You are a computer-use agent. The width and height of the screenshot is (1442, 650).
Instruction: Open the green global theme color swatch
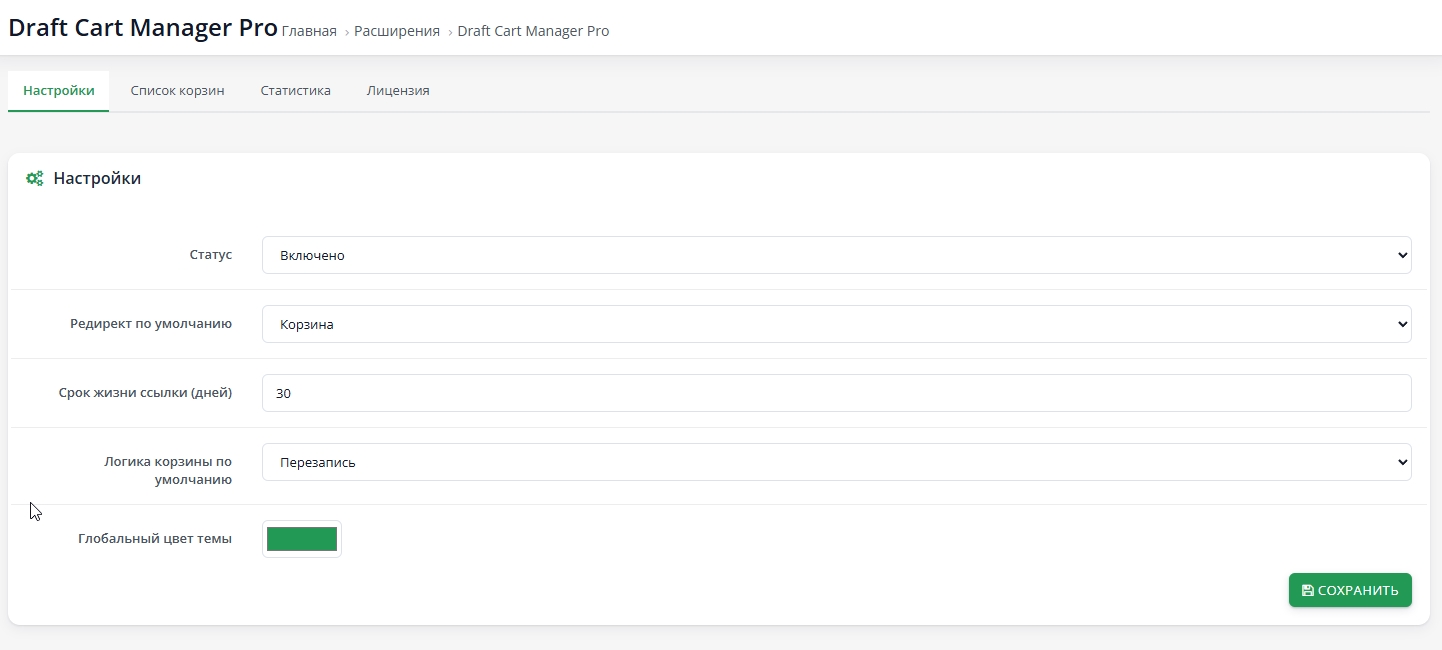[302, 539]
